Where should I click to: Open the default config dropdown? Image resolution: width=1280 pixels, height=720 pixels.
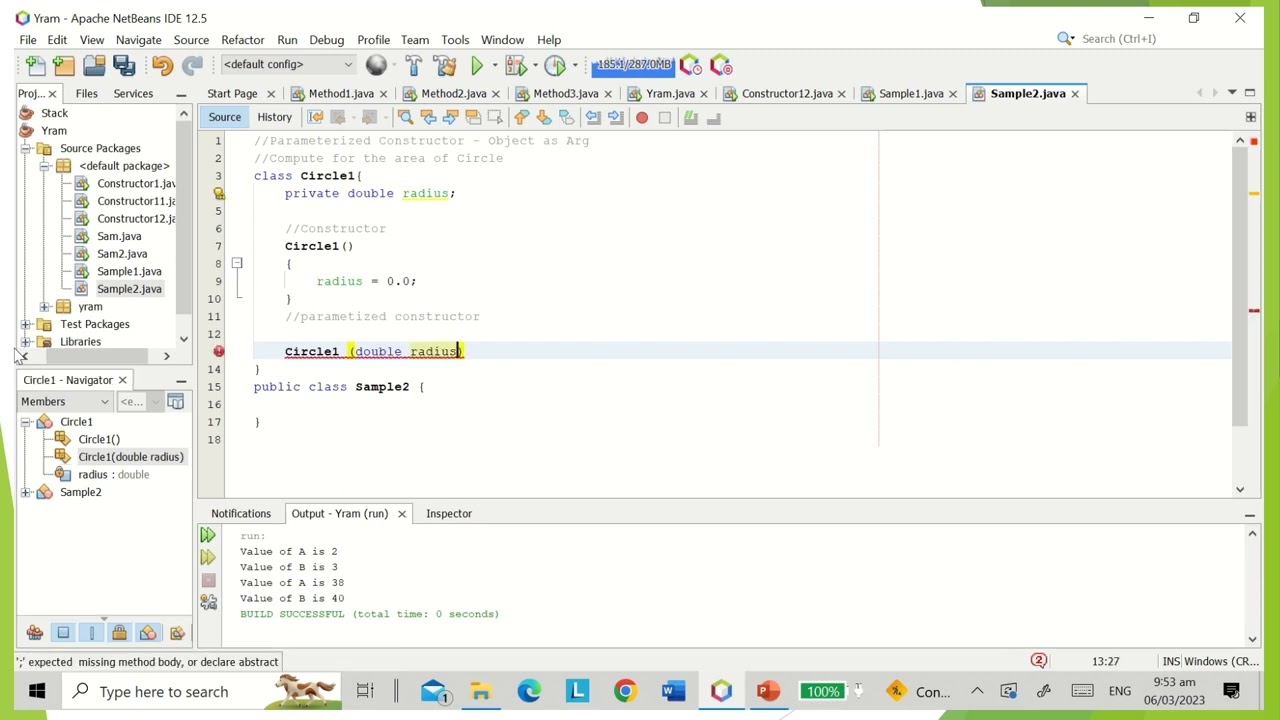click(x=288, y=64)
